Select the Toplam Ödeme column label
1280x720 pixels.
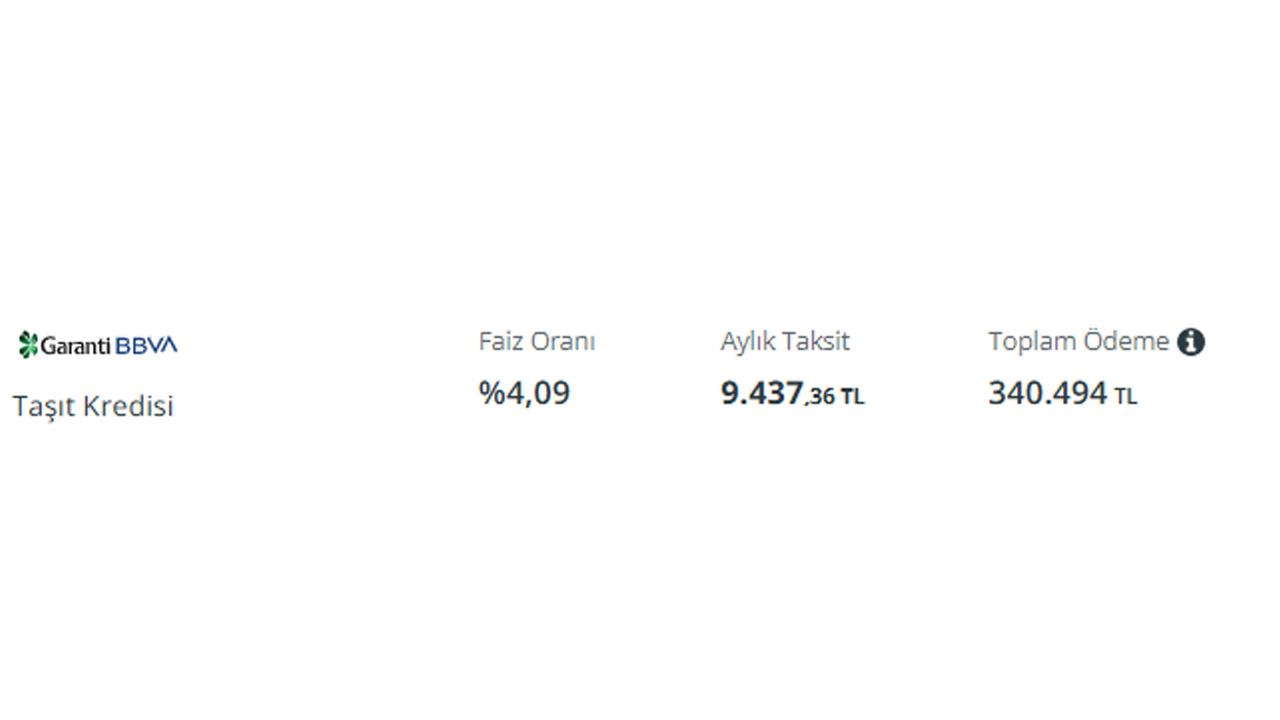(1079, 341)
